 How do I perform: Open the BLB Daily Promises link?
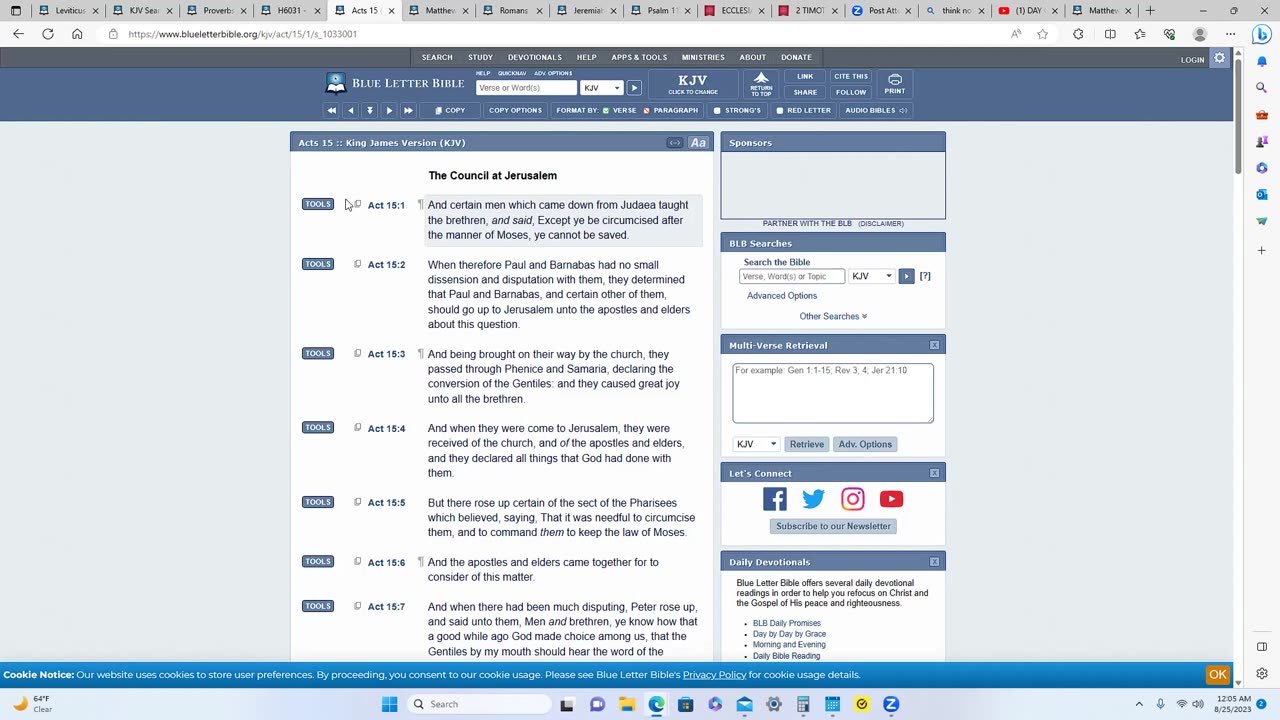[786, 623]
